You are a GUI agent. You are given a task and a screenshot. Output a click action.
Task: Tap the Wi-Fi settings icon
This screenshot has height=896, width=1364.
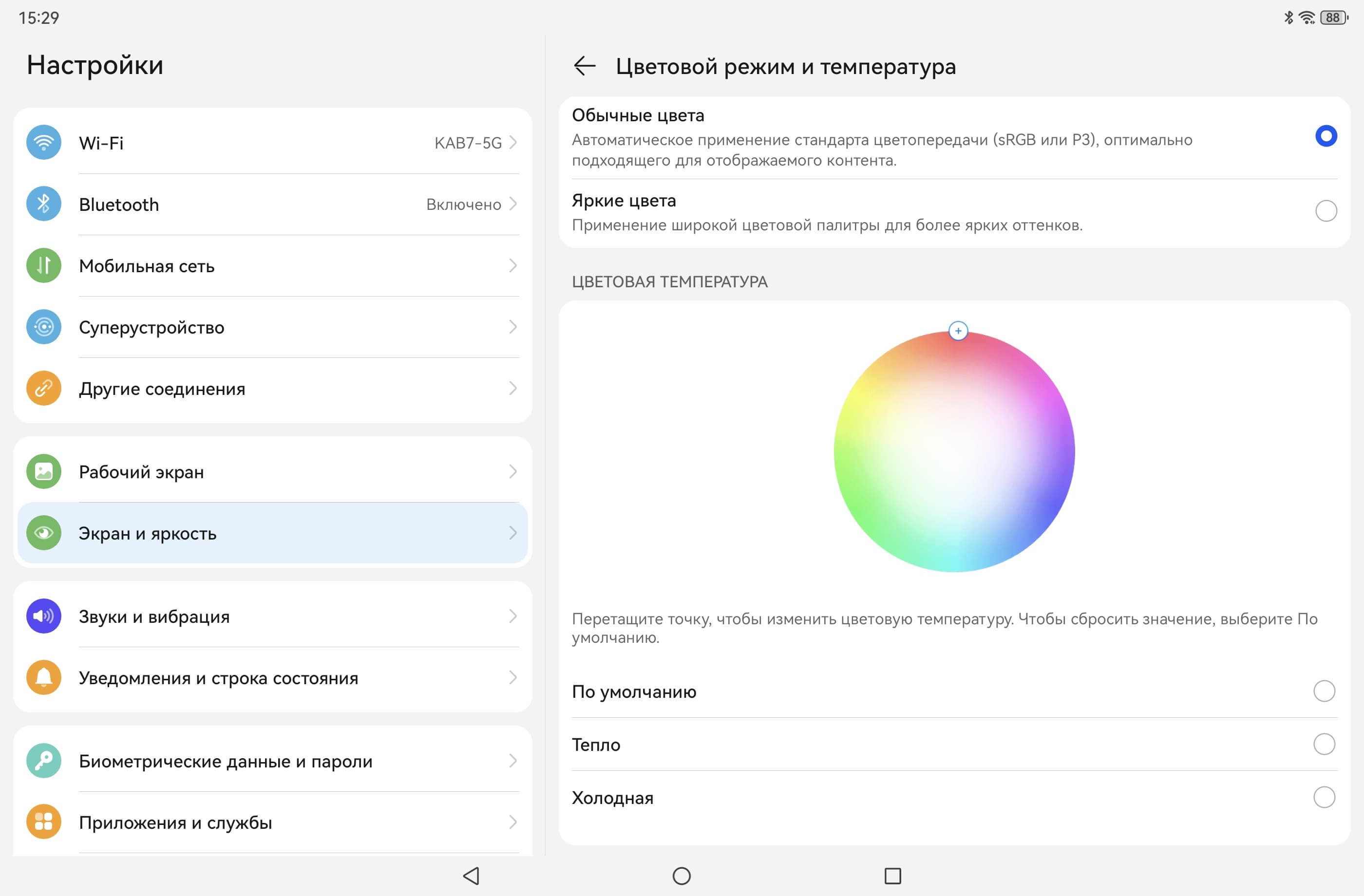point(43,142)
